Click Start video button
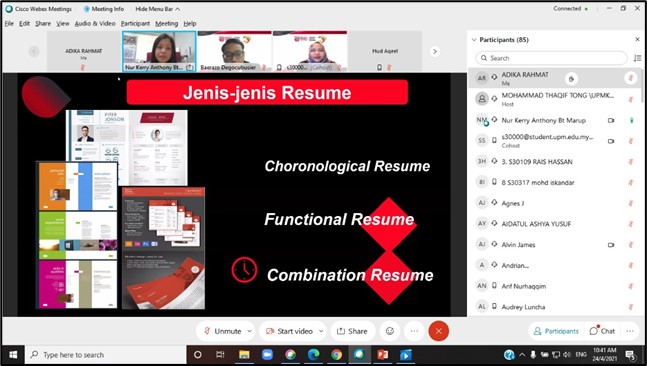Viewport: 647px width, 366px height. [x=289, y=331]
